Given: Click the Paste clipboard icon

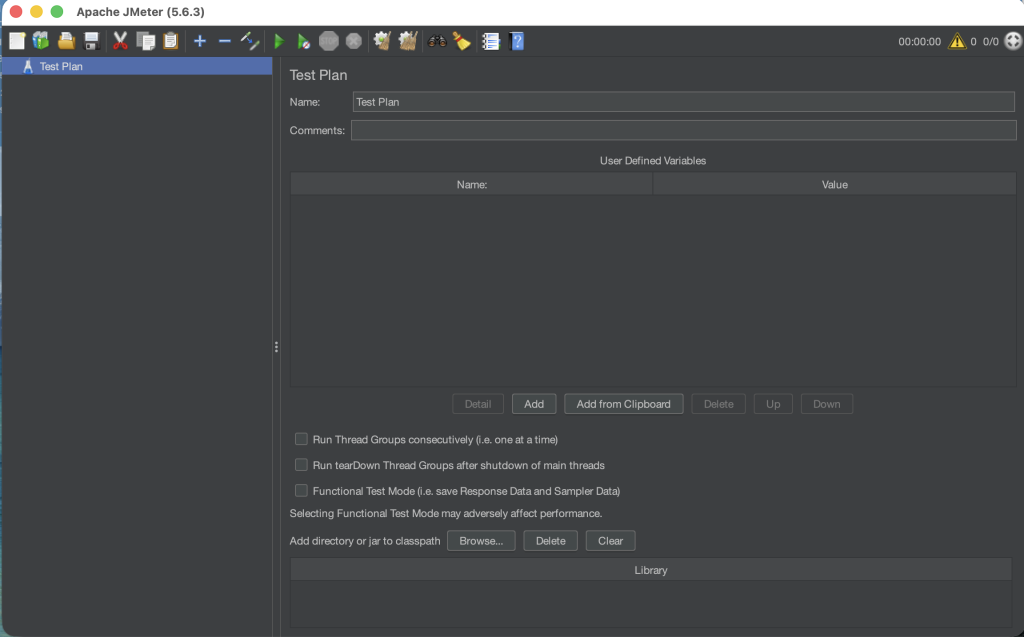Looking at the screenshot, I should (170, 41).
